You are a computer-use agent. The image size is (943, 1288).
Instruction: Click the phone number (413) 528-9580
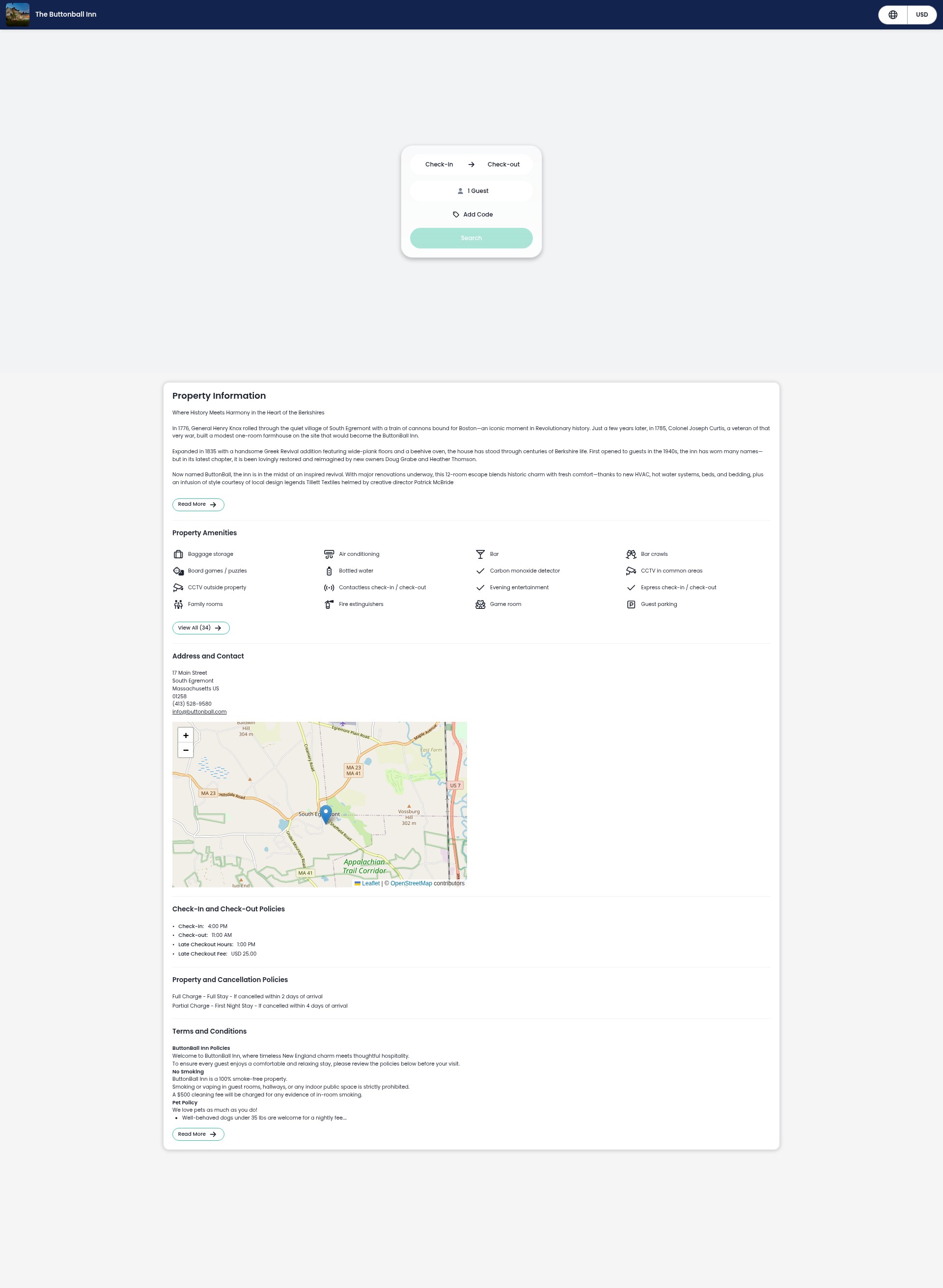coord(192,704)
